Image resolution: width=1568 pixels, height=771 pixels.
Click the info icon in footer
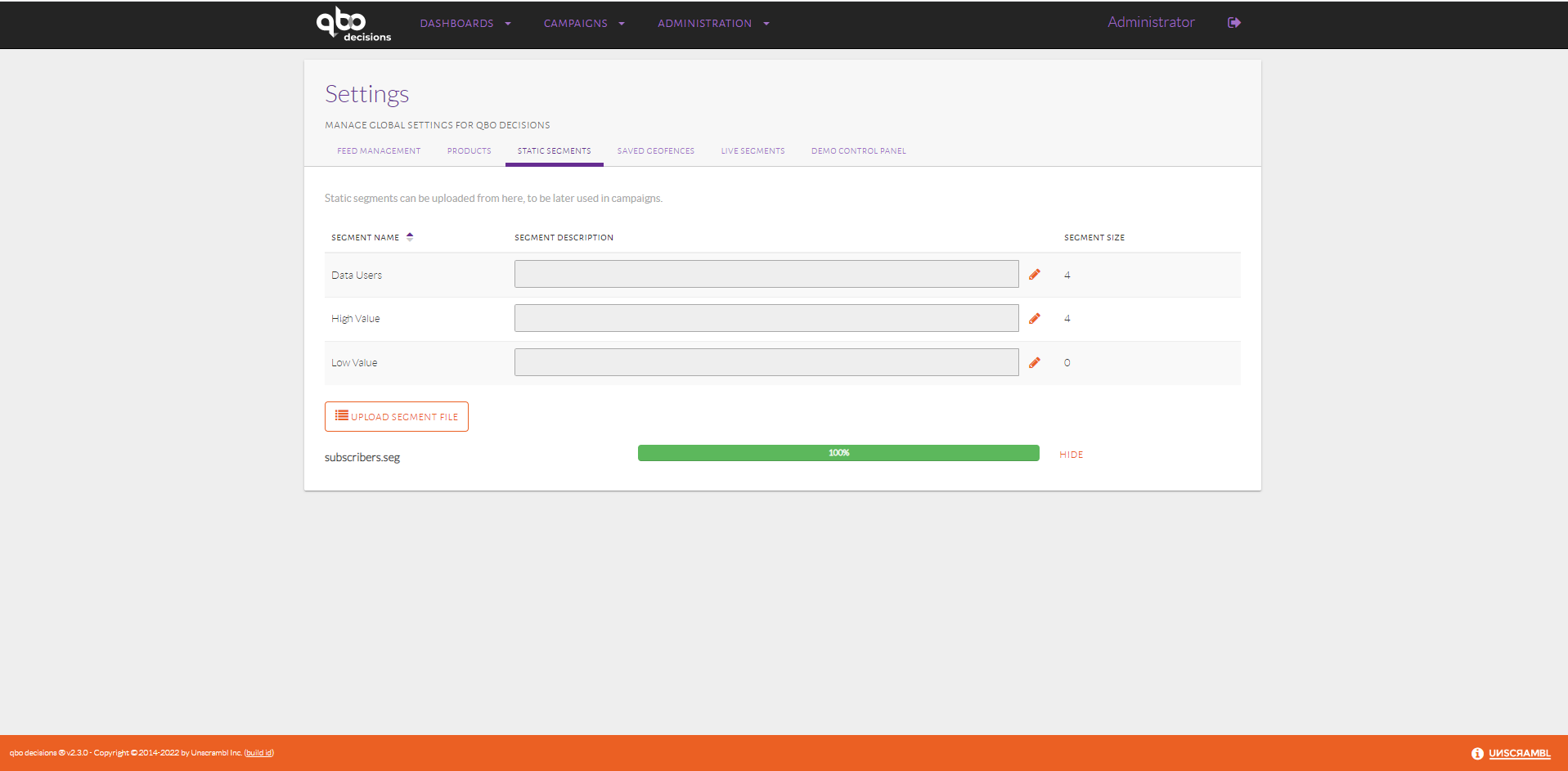[x=1477, y=754]
